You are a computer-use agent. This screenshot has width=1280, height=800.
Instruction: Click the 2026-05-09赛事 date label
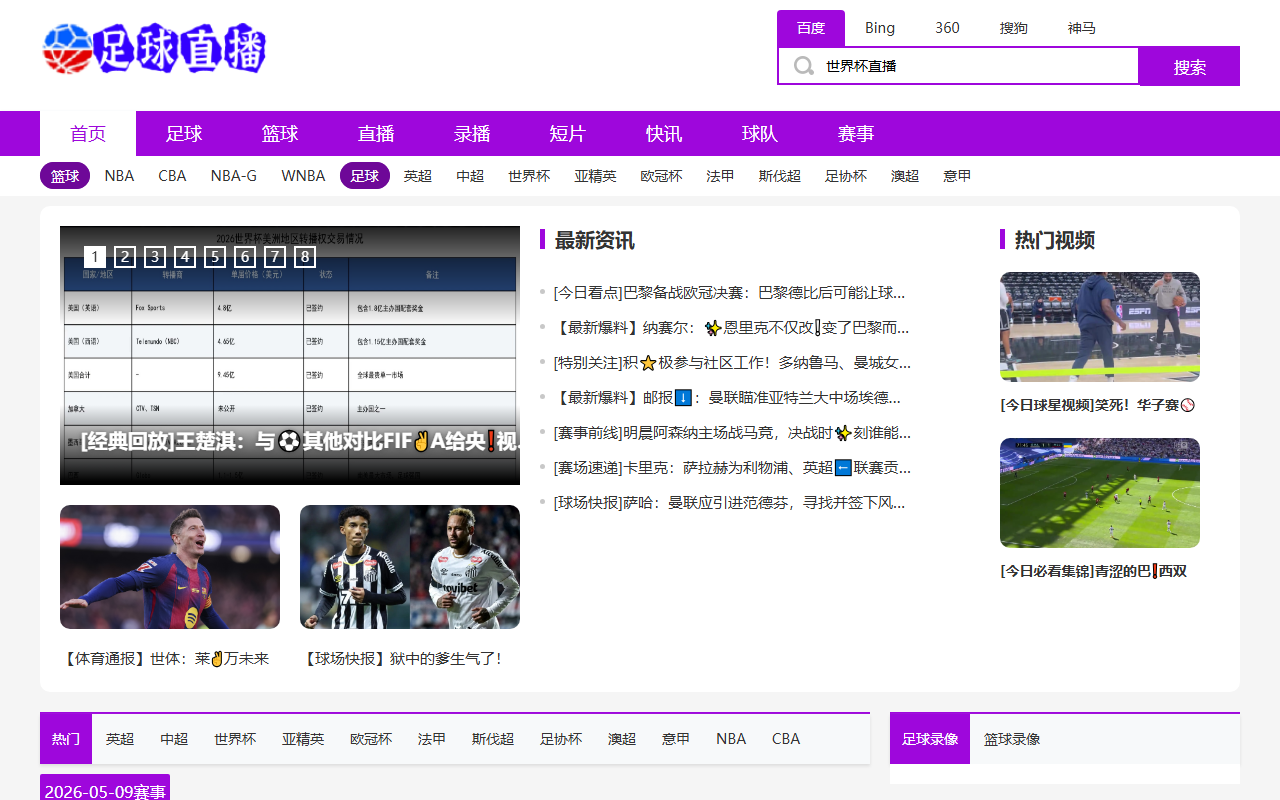click(x=105, y=790)
